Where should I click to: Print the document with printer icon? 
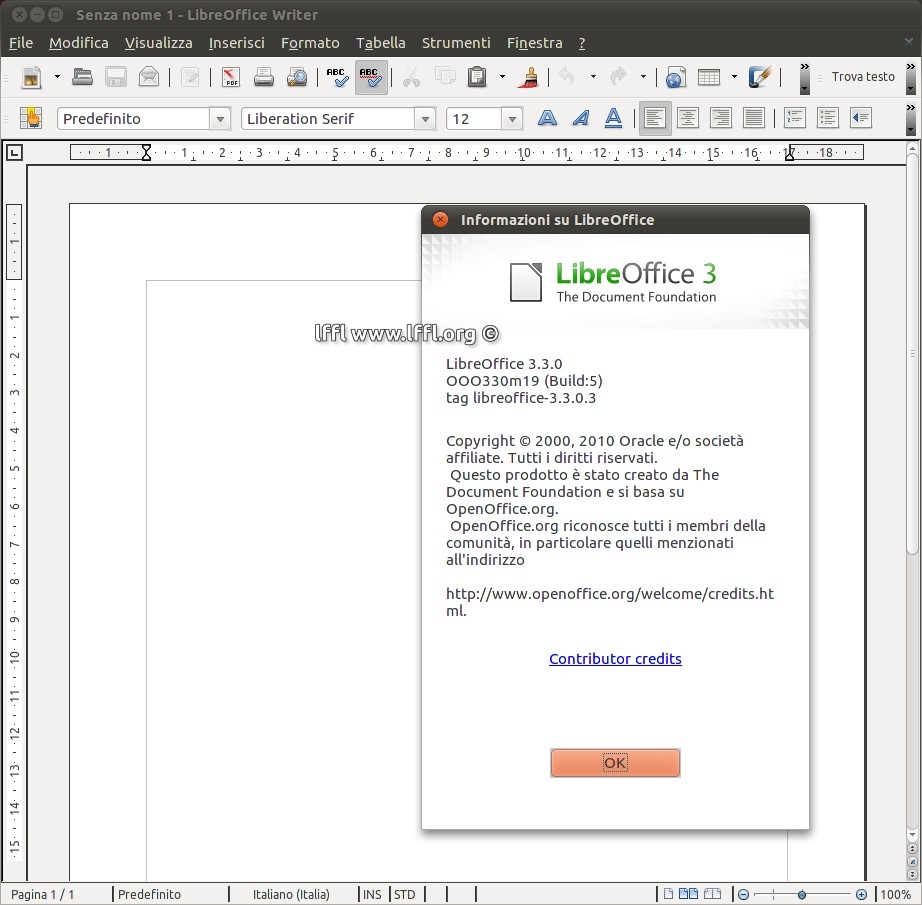coord(263,77)
